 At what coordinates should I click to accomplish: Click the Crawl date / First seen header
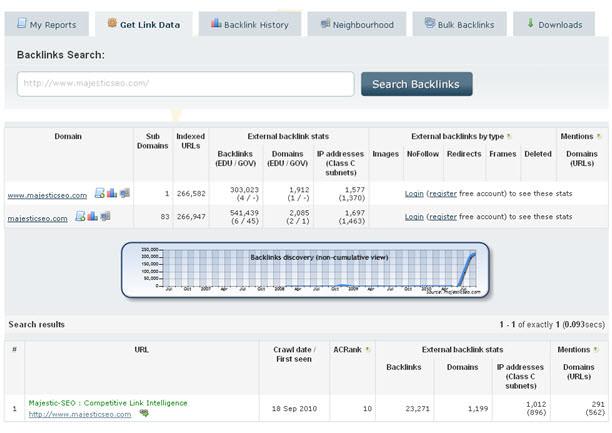(x=294, y=354)
